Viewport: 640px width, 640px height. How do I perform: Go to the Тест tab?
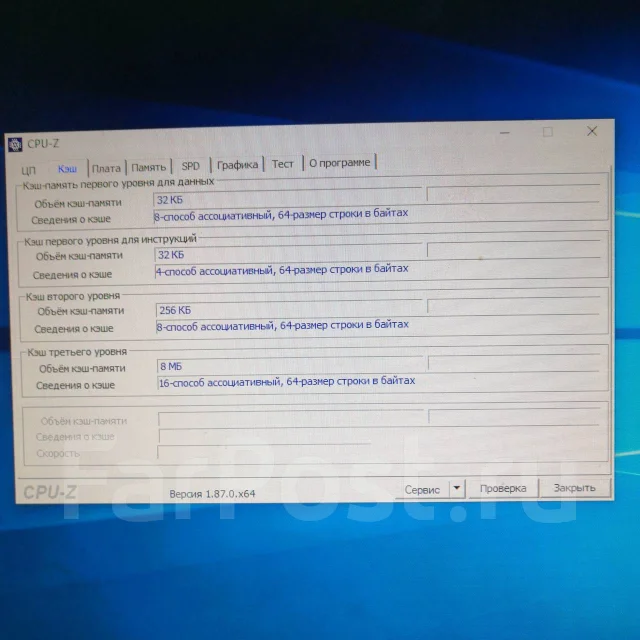tap(282, 164)
